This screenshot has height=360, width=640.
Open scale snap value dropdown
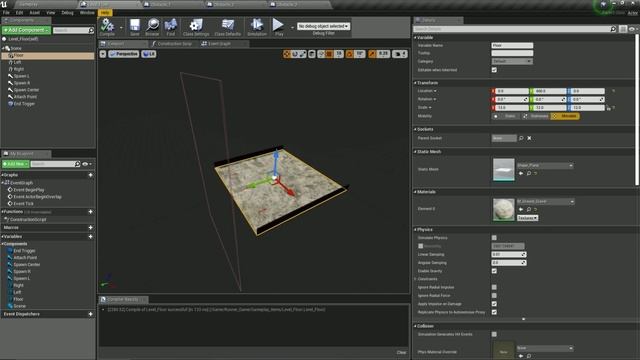click(383, 54)
